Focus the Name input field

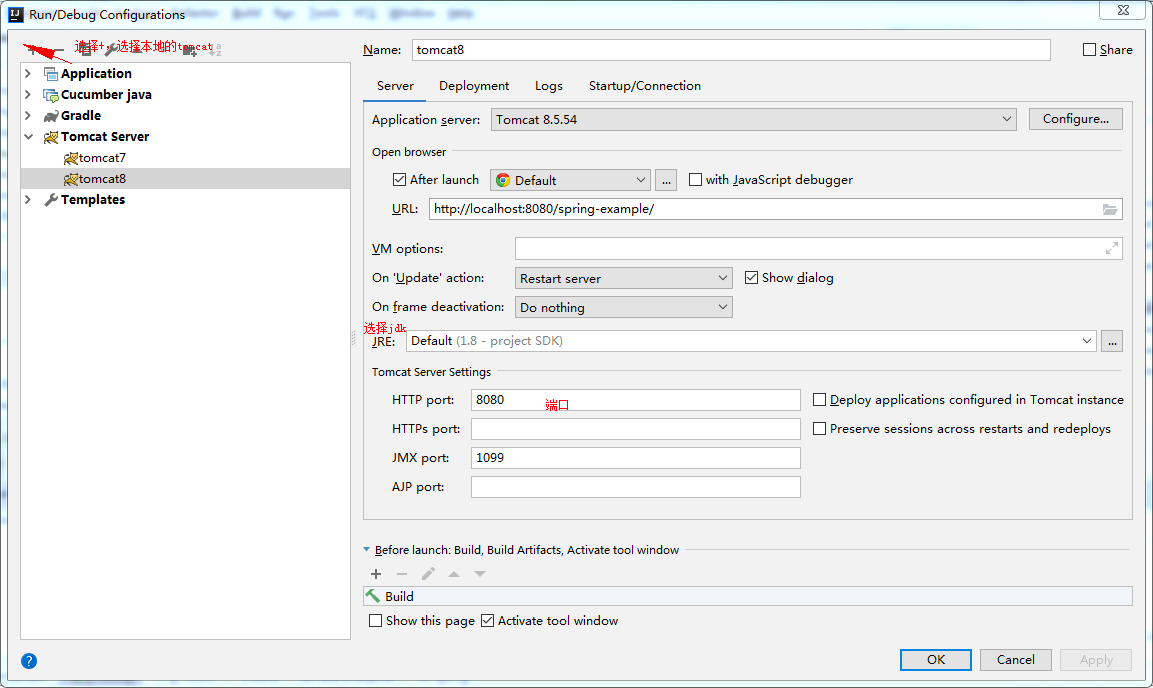coord(731,50)
